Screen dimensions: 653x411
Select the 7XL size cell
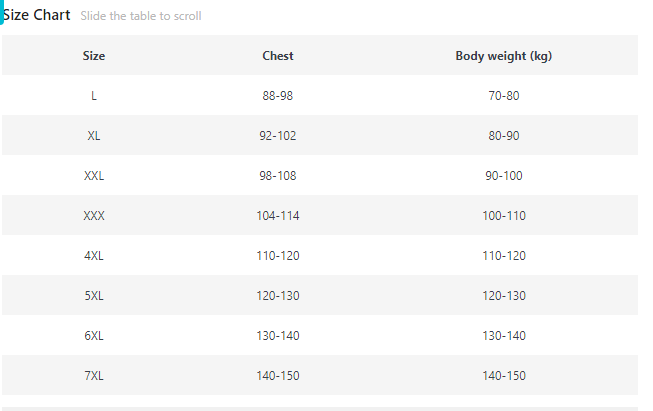point(94,376)
